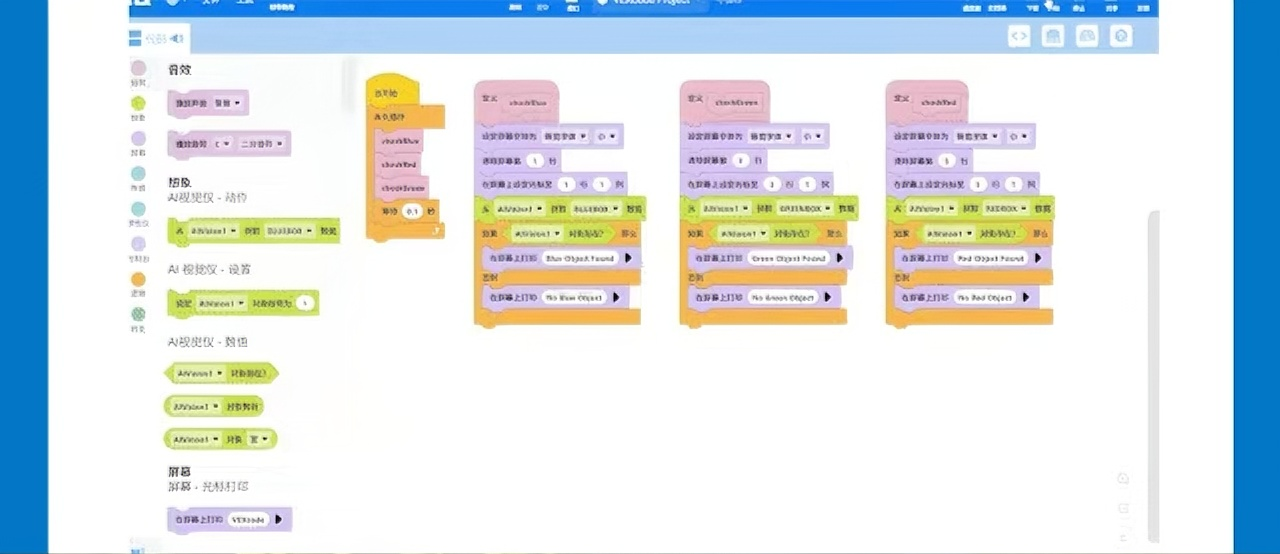Click the zoom in icon on workspace
1280x554 pixels.
(x=1123, y=479)
